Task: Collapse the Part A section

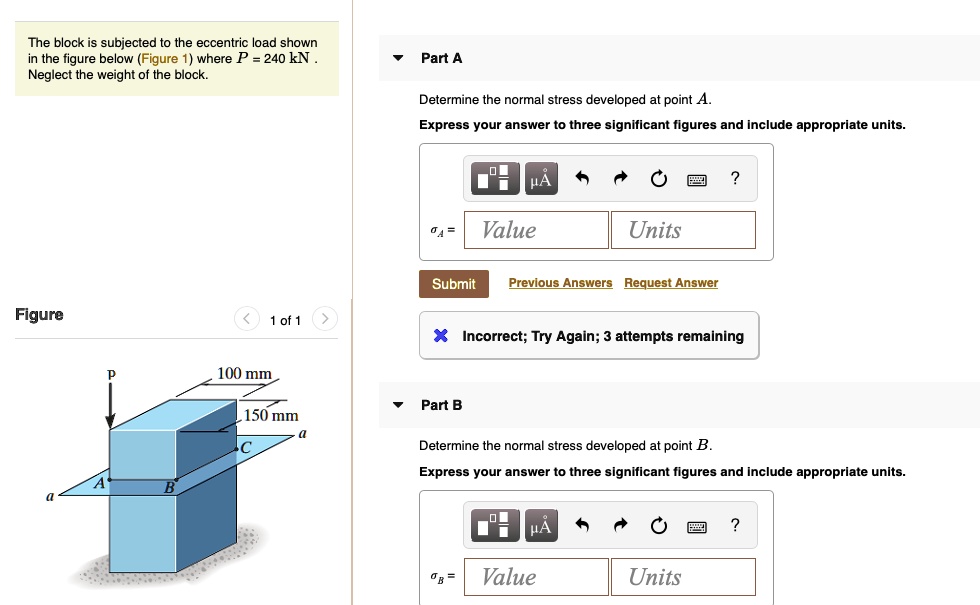Action: (x=398, y=58)
